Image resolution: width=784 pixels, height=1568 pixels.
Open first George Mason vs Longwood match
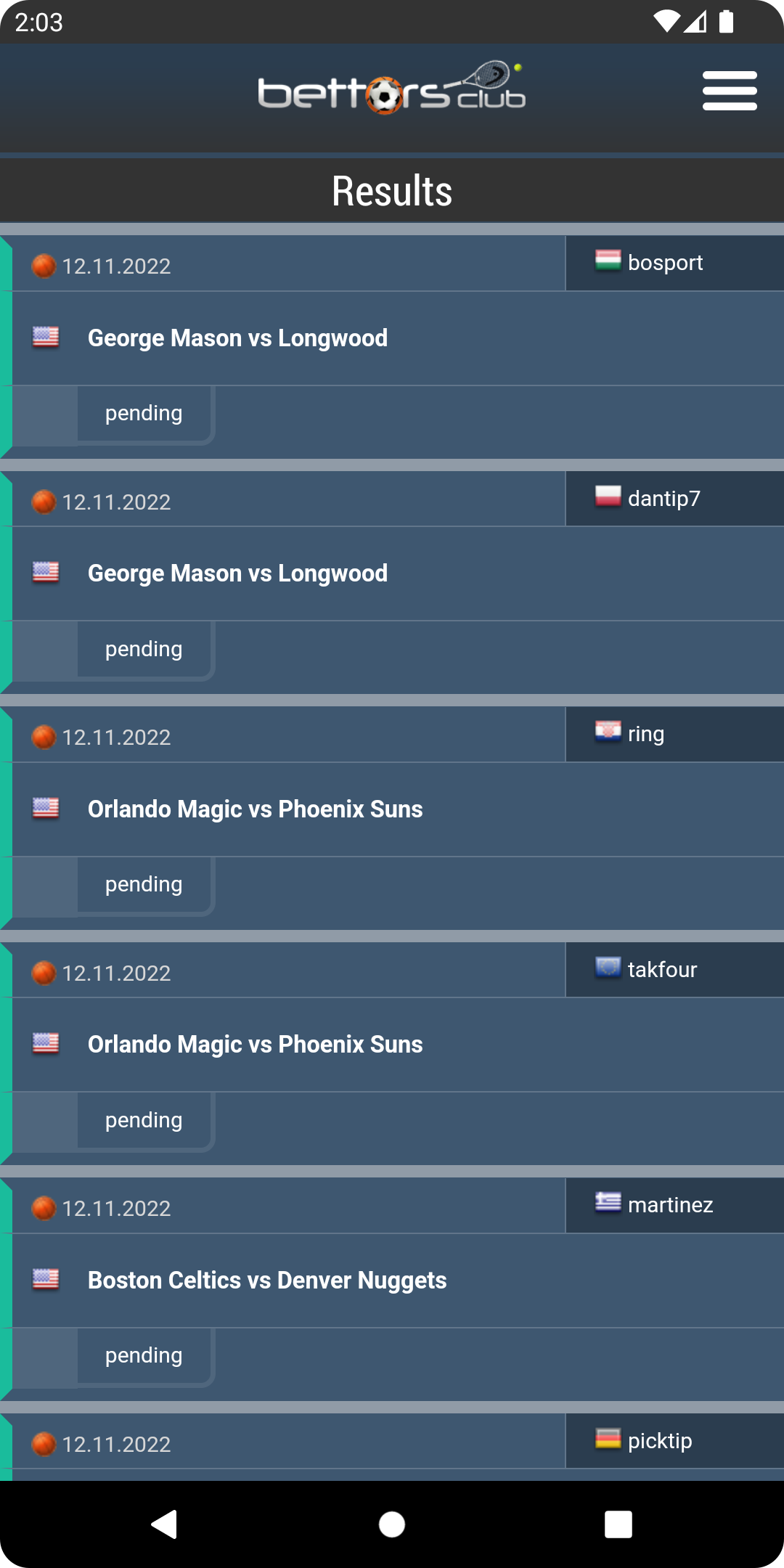[237, 338]
